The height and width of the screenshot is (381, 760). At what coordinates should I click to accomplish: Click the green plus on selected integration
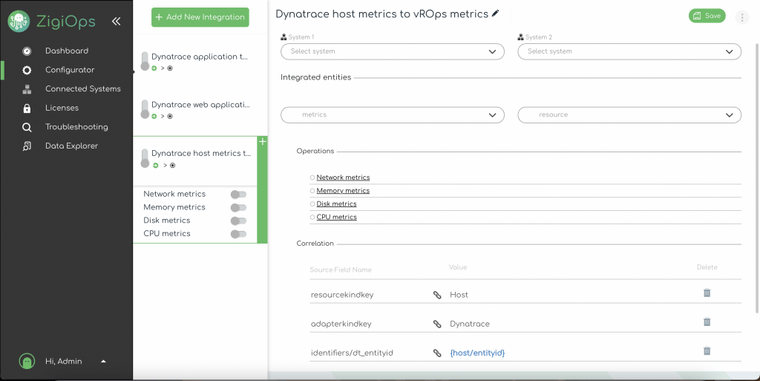click(262, 142)
